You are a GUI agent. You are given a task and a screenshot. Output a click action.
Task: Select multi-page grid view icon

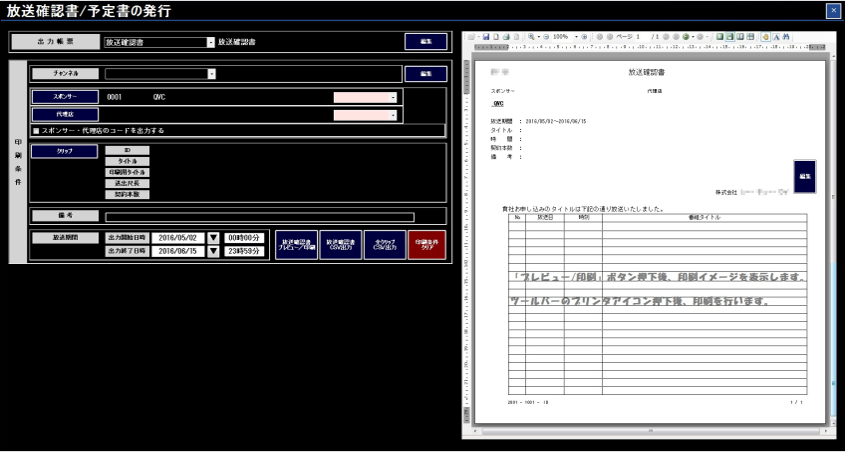coord(751,37)
